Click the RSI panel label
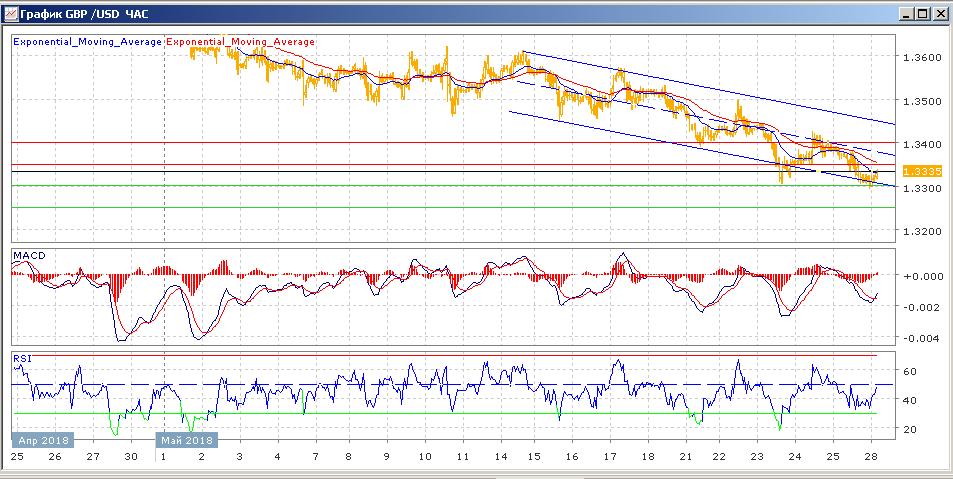The width and height of the screenshot is (953, 479). 22,358
